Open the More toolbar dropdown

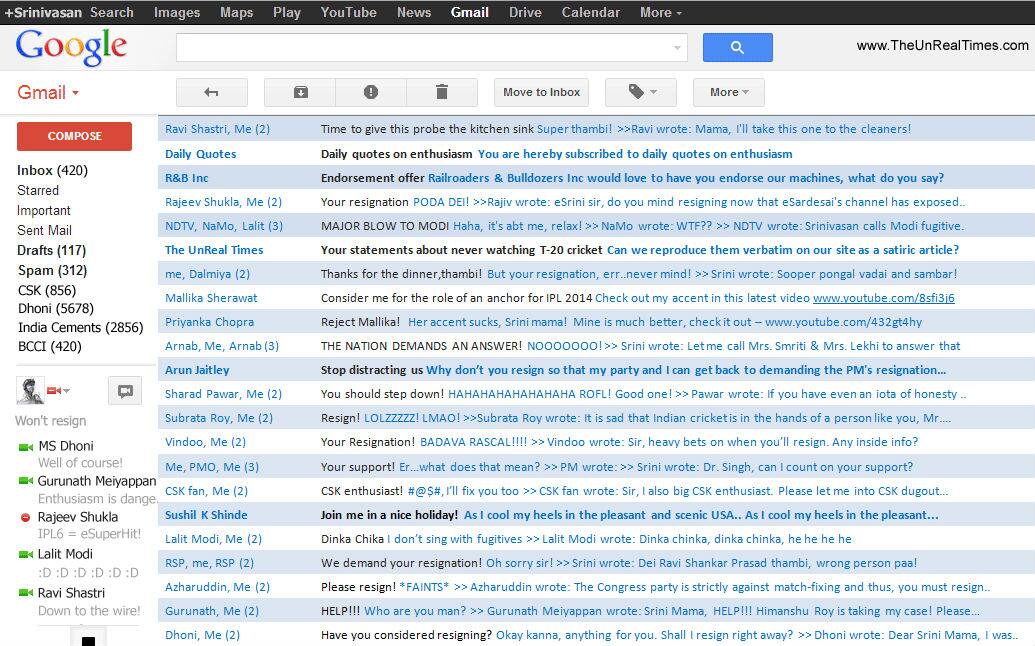(x=729, y=92)
